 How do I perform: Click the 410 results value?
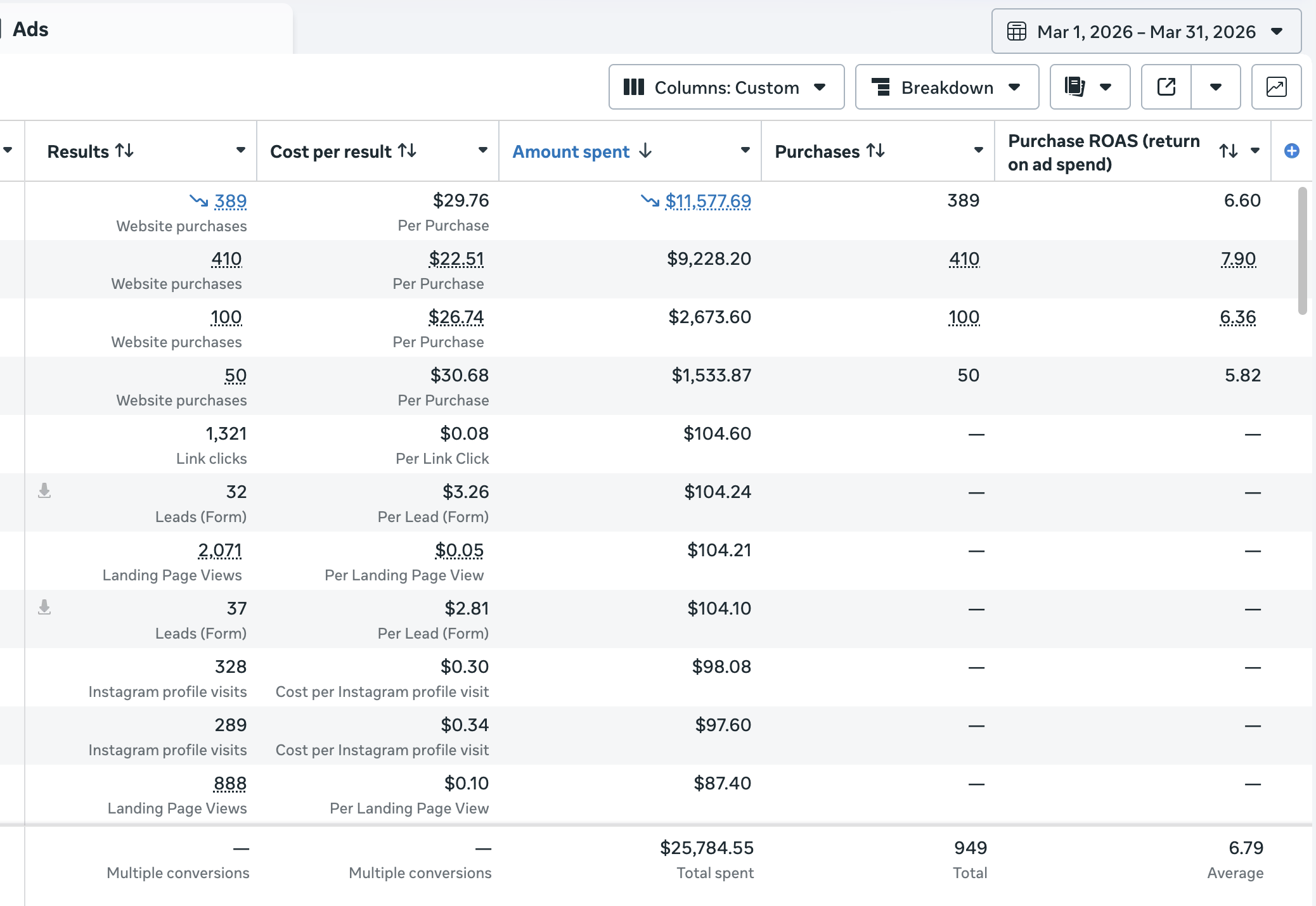[x=226, y=258]
